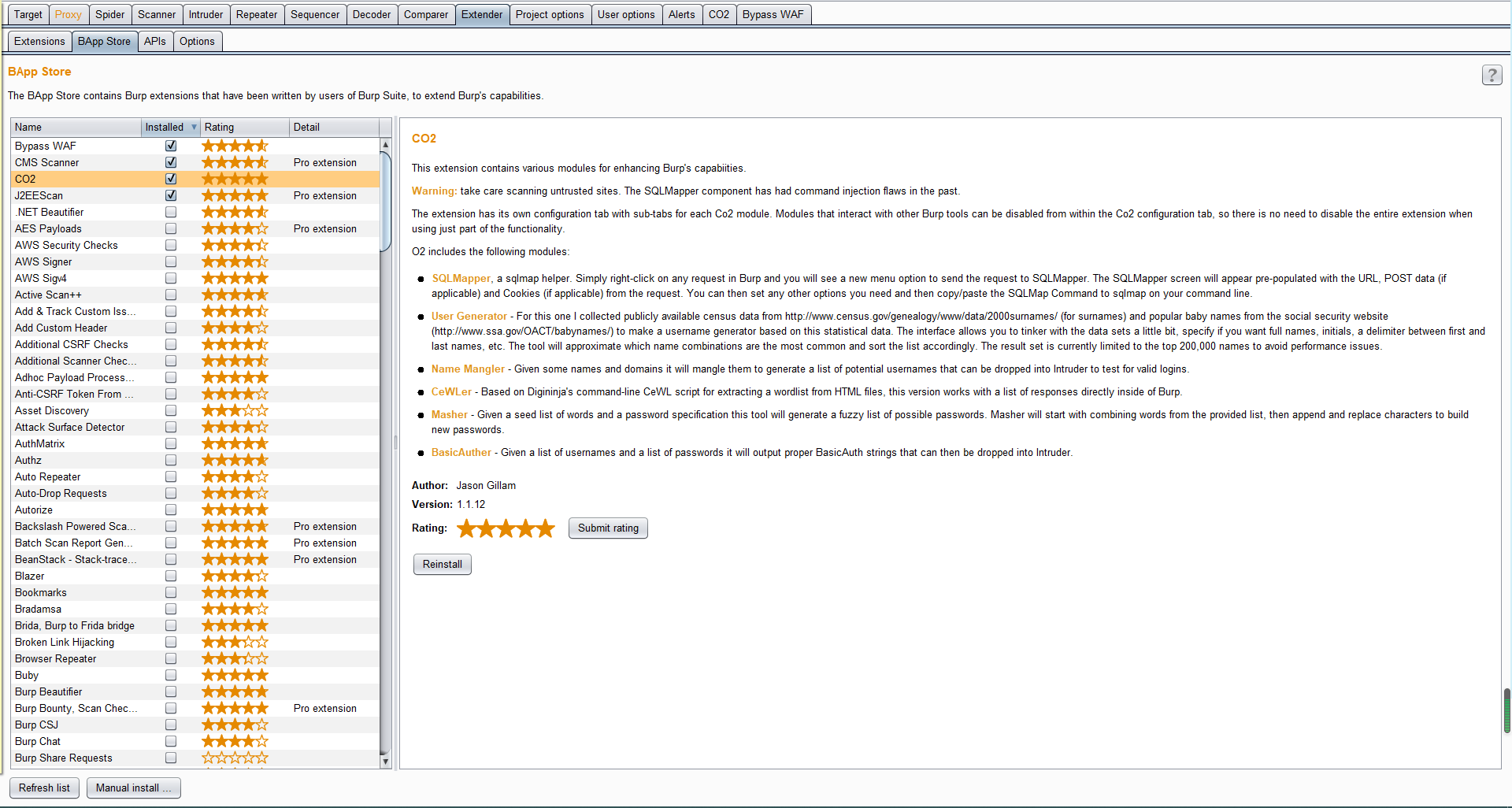Click the Manual install button
Image resolution: width=1512 pixels, height=808 pixels.
[134, 788]
